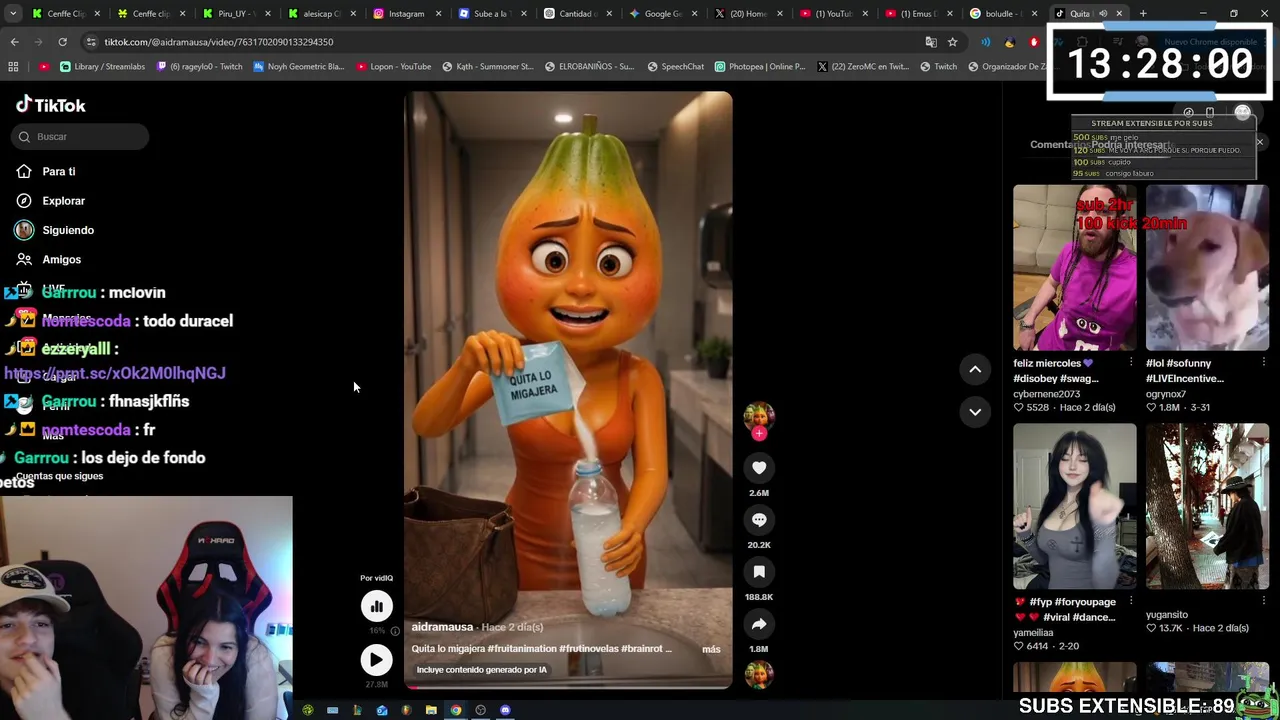Open the yugansito video thumbnail
This screenshot has height=720, width=1280.
(1207, 506)
